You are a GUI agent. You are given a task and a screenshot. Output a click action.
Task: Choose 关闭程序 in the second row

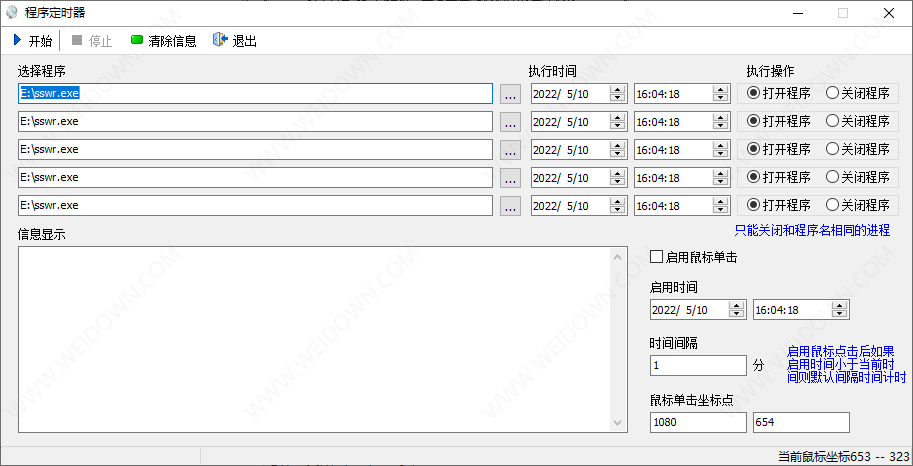[858, 121]
